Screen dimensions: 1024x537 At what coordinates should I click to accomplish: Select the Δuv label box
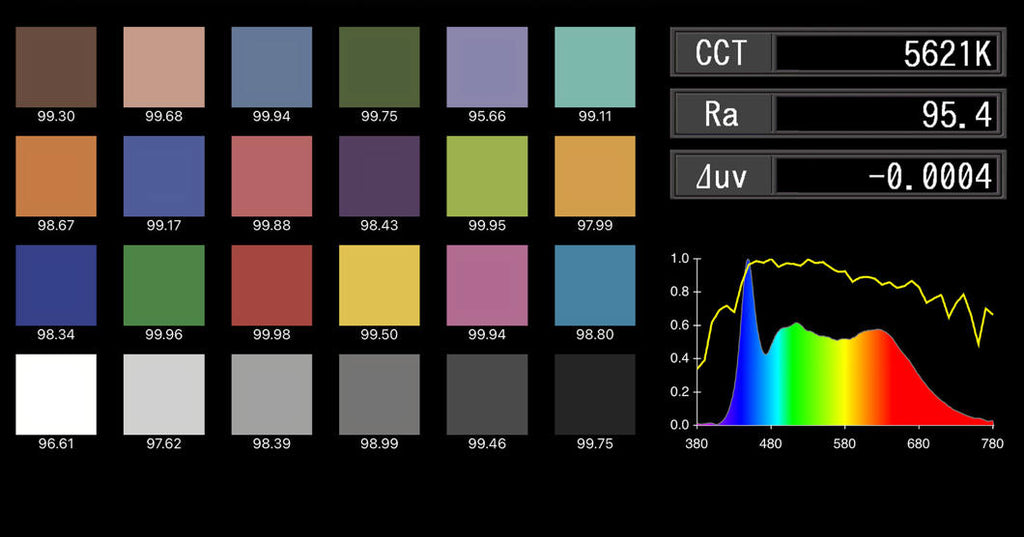pyautogui.click(x=721, y=175)
